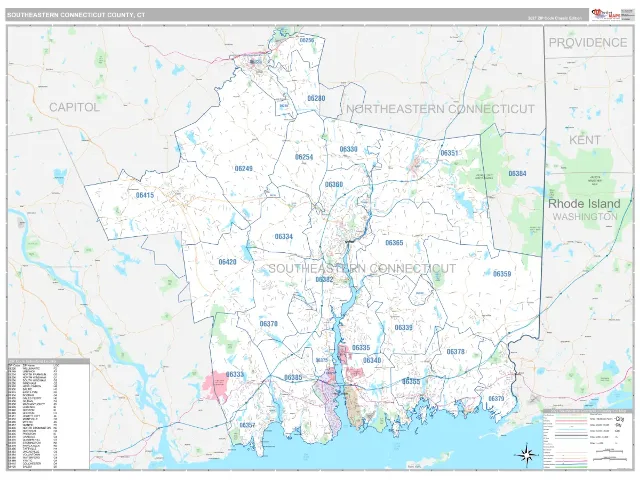Click ZIP code label 06384
The width and height of the screenshot is (640, 480).
[517, 173]
